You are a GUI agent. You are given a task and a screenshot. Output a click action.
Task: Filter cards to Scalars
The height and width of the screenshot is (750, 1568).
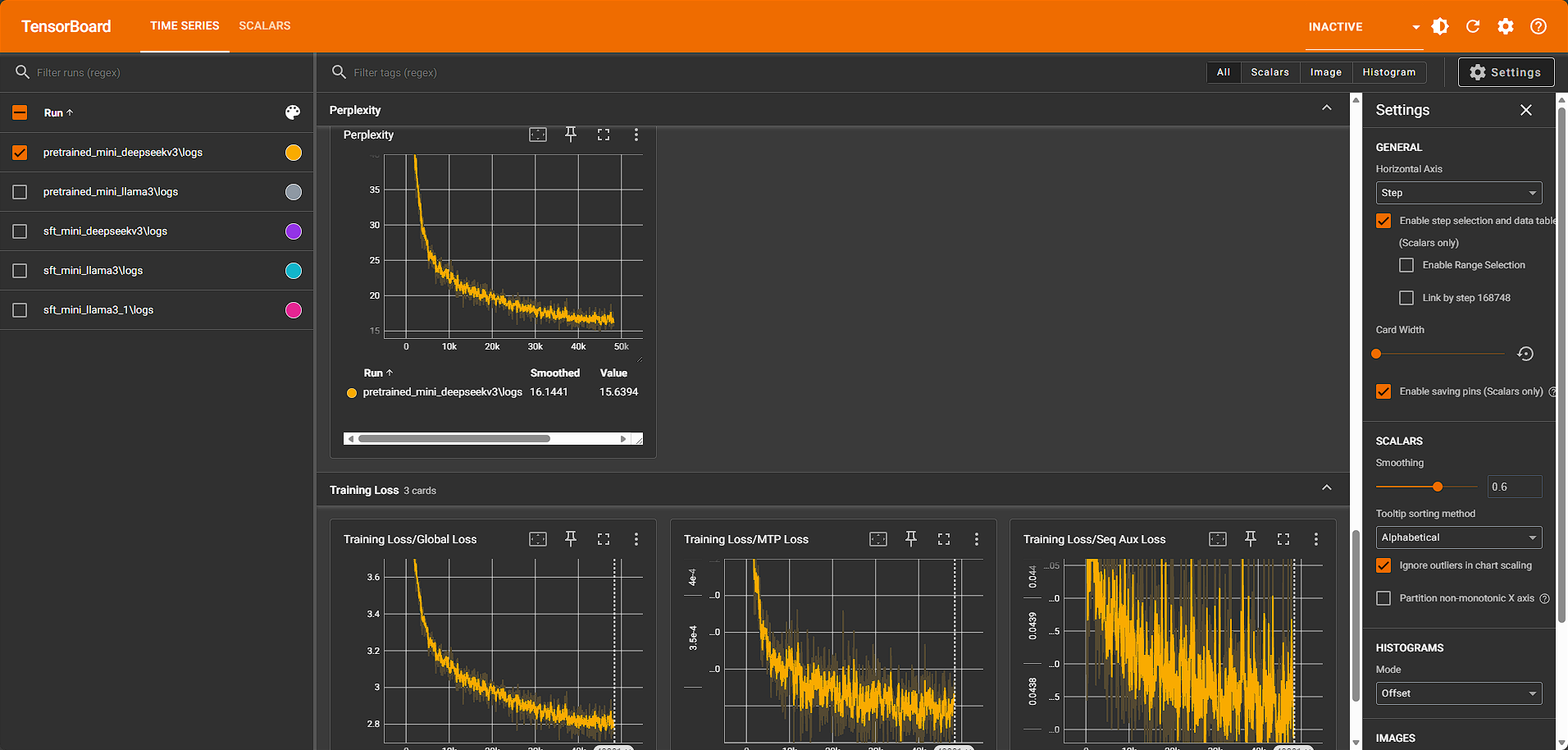pos(1269,72)
